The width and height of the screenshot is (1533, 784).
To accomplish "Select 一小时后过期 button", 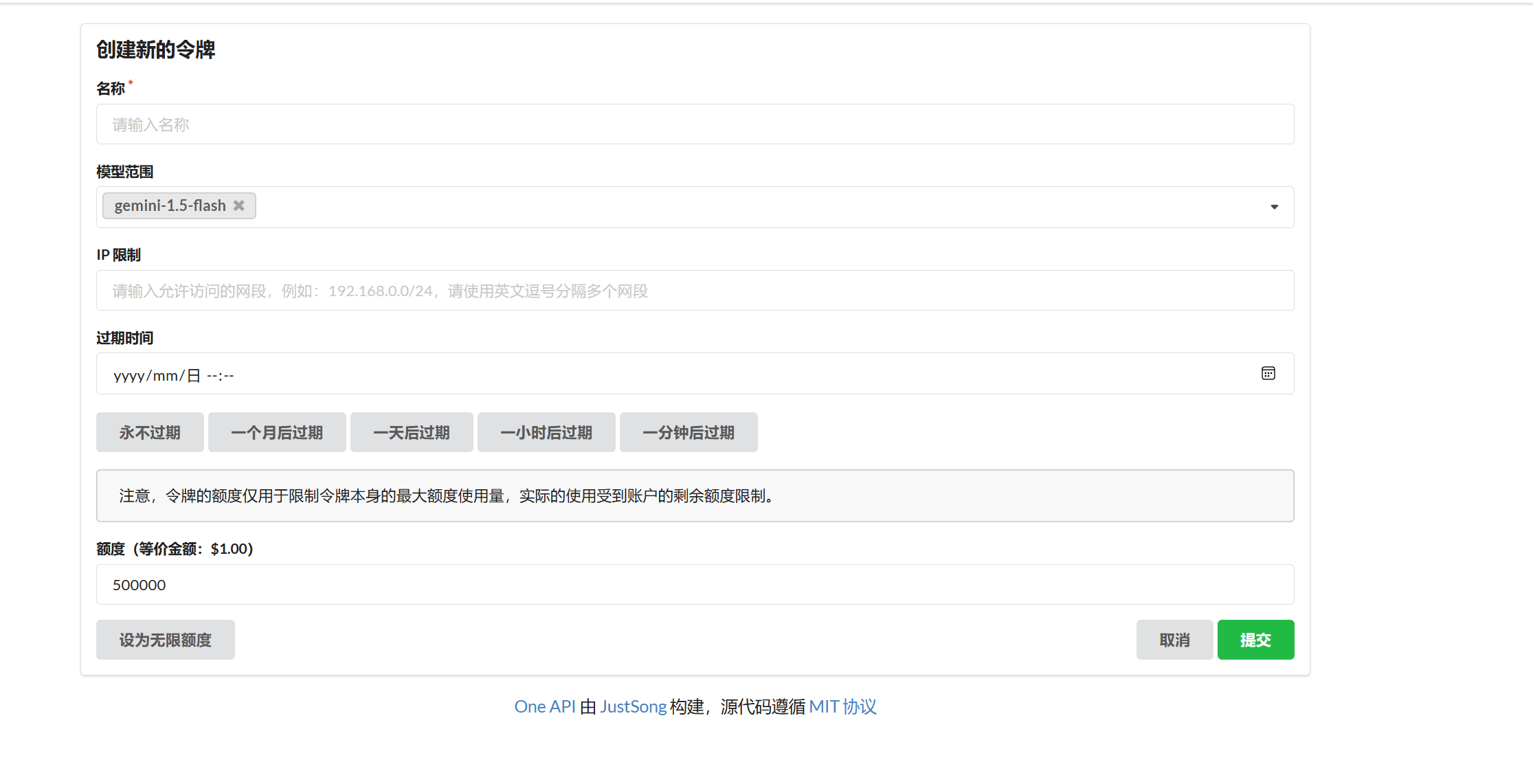I will click(546, 433).
